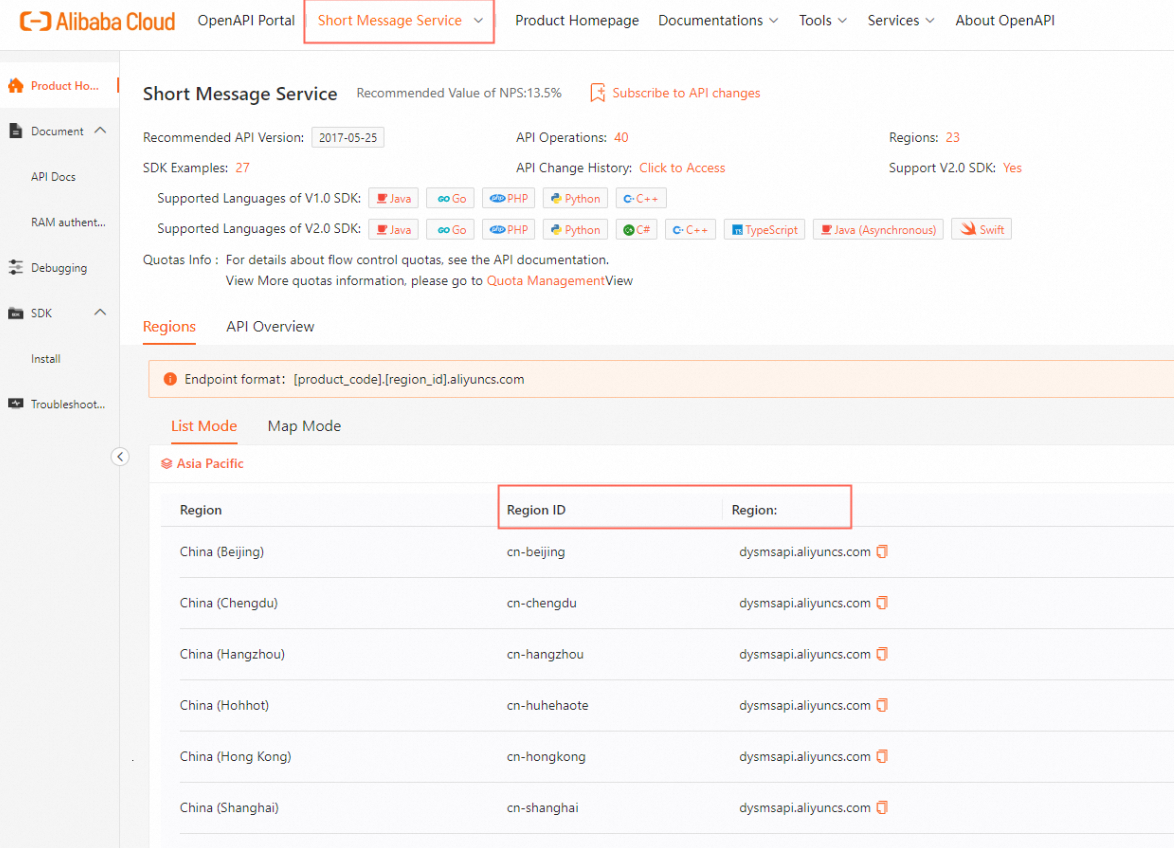
Task: Copy the cn-hongkong endpoint with the copy icon
Action: click(x=882, y=757)
